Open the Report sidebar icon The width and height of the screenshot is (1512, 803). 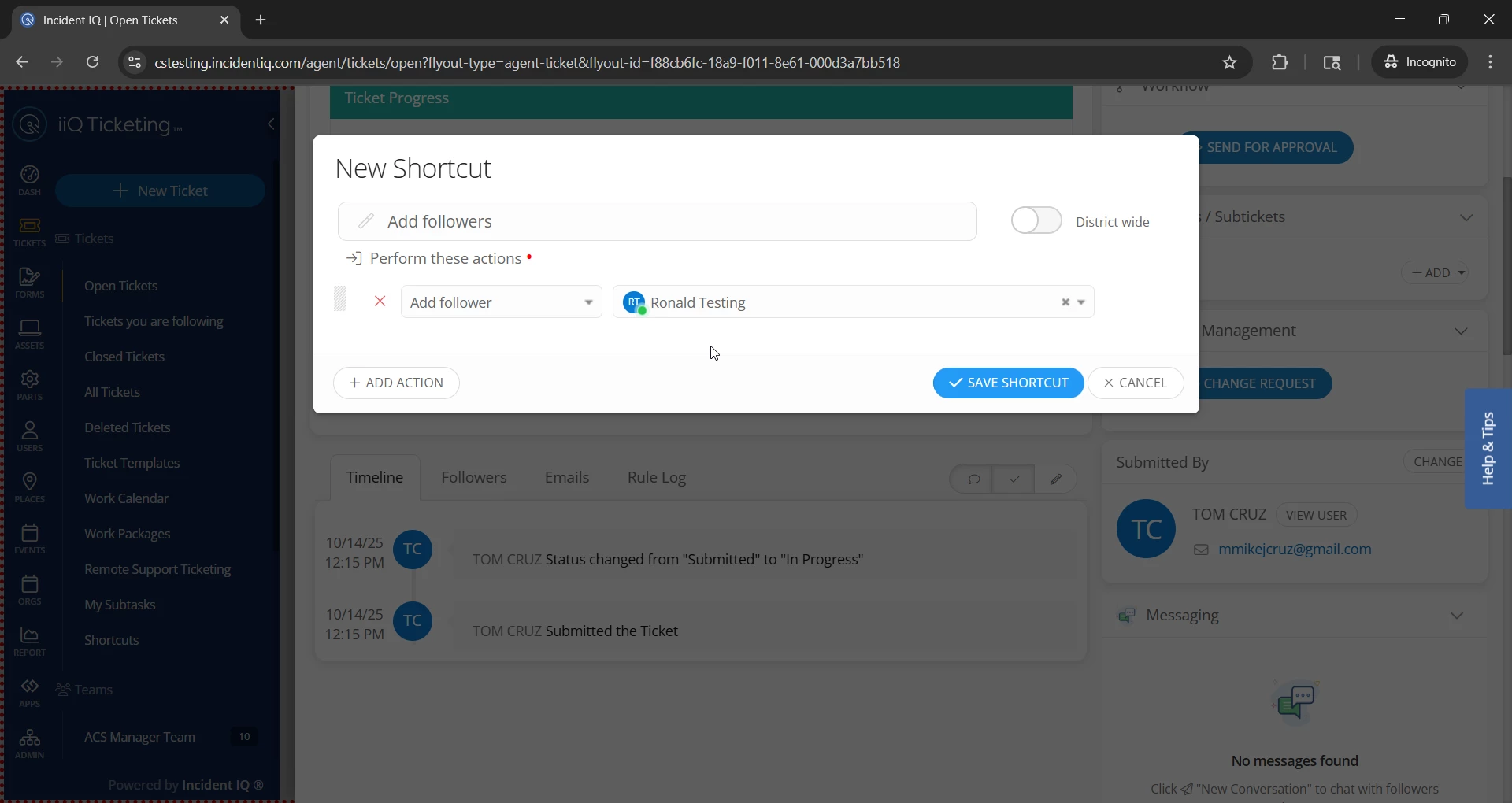(29, 641)
